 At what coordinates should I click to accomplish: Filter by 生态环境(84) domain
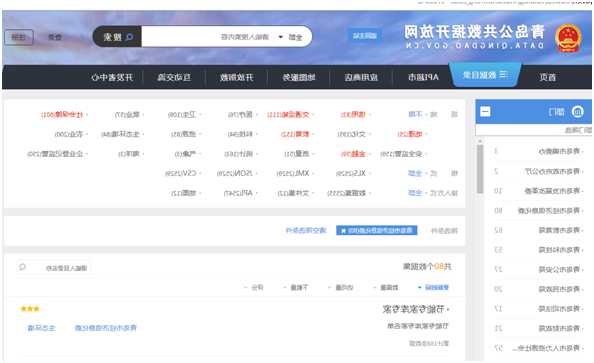(120, 134)
